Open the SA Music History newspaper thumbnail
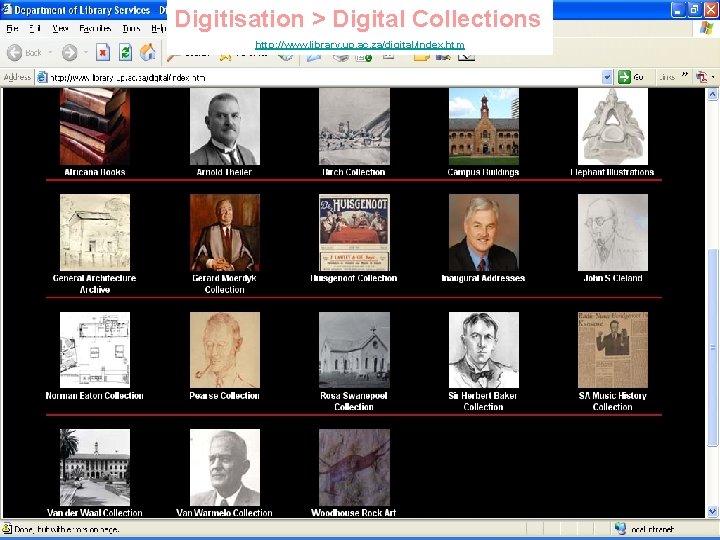 click(613, 350)
